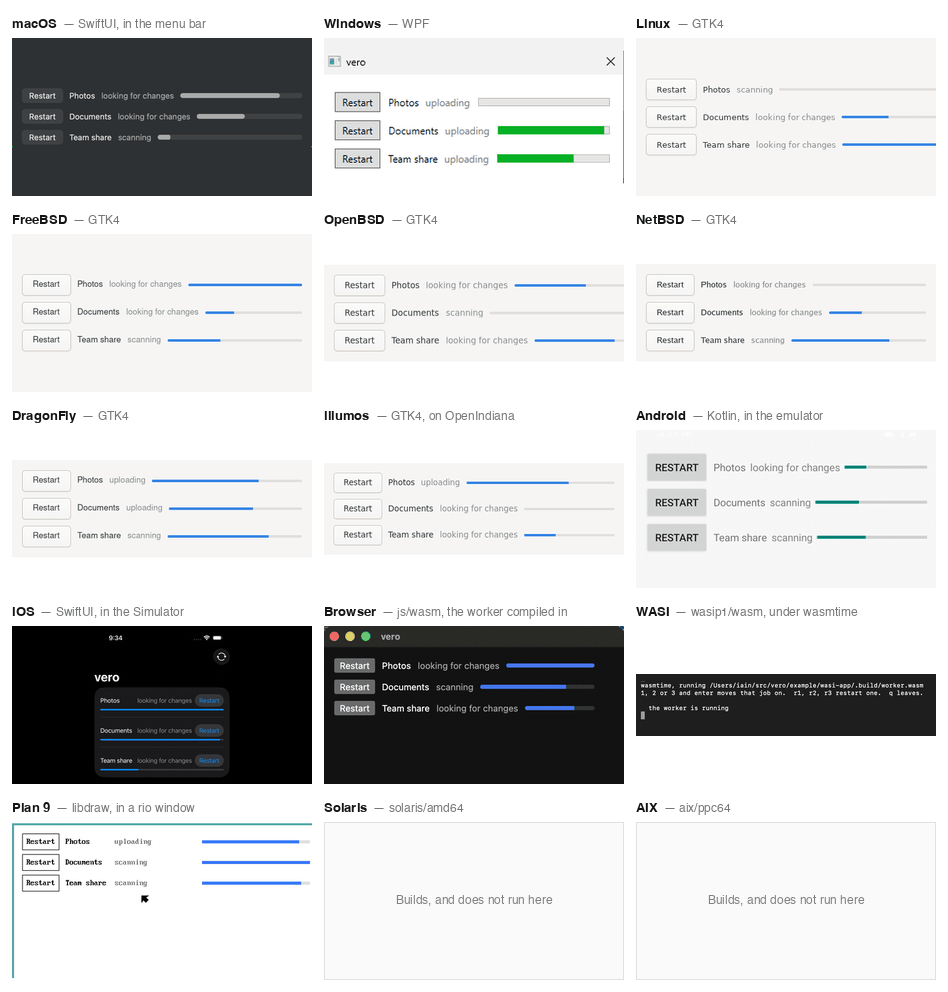The image size is (948, 992).
Task: Restart Photos in the Windows WPF window
Action: (358, 102)
